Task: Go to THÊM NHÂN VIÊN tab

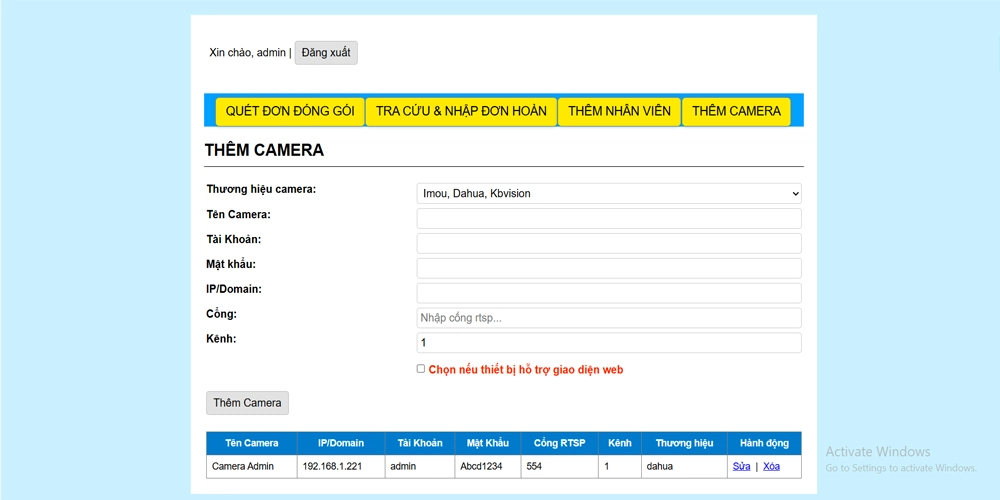Action: (619, 111)
